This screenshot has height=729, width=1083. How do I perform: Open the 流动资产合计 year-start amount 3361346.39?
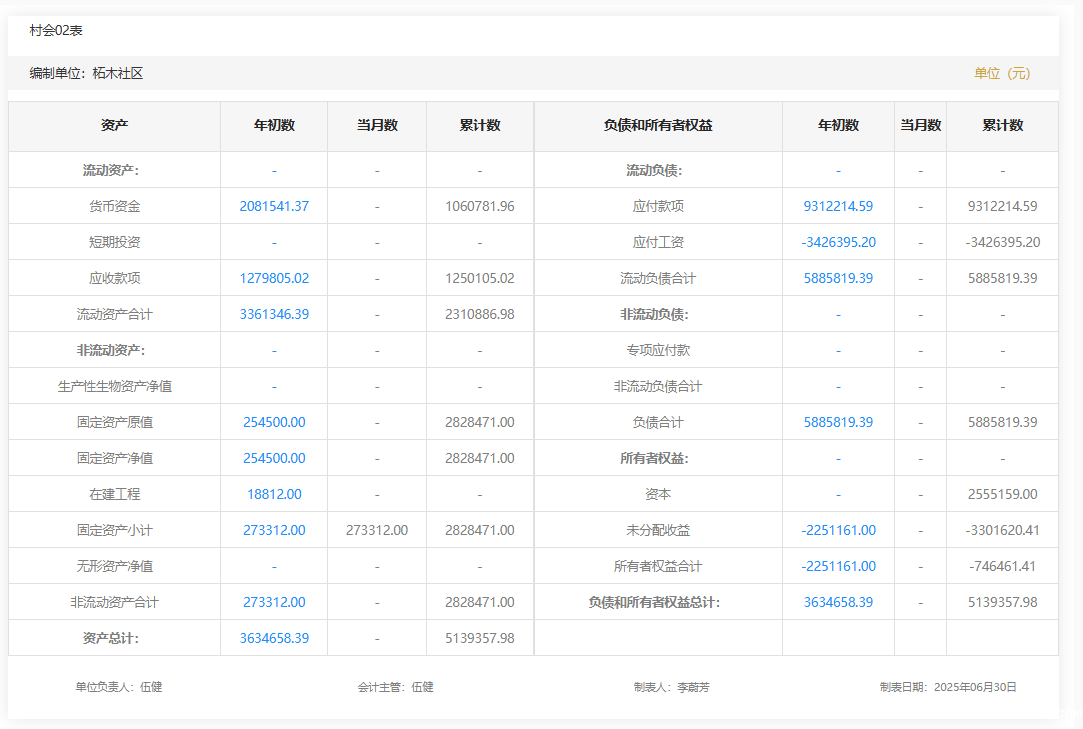coord(274,314)
